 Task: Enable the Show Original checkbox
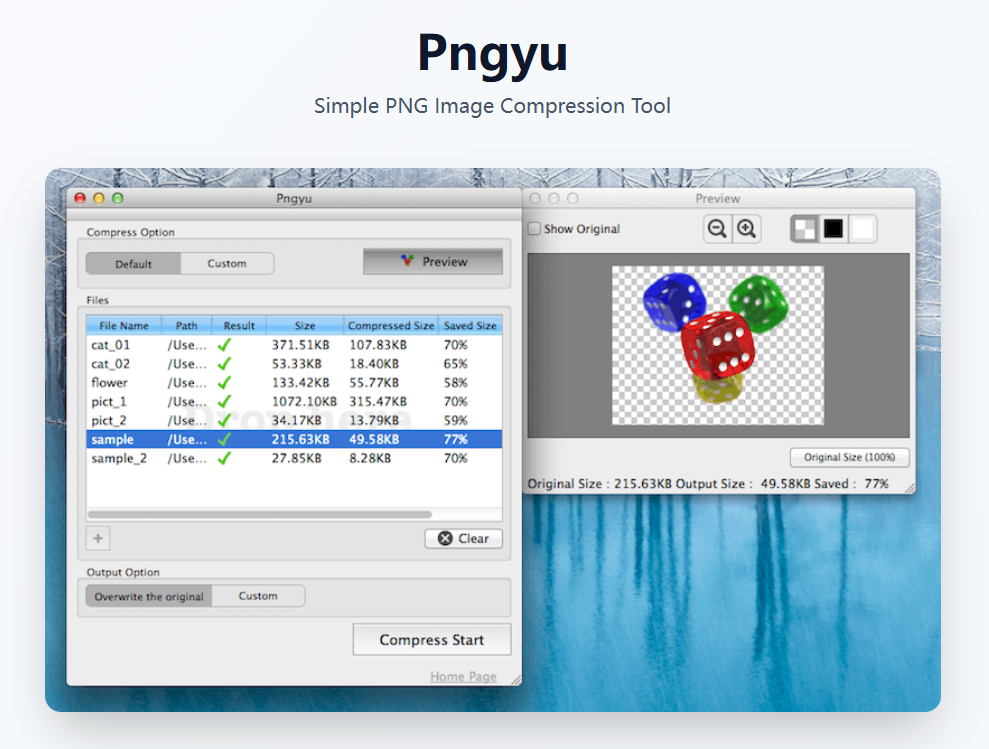[x=533, y=228]
